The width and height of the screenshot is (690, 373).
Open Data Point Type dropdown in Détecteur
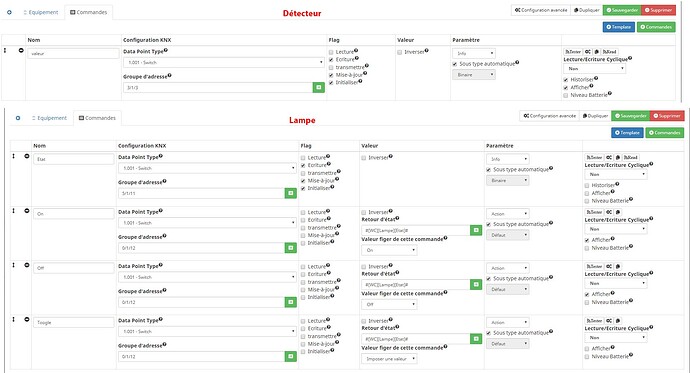pyautogui.click(x=224, y=62)
